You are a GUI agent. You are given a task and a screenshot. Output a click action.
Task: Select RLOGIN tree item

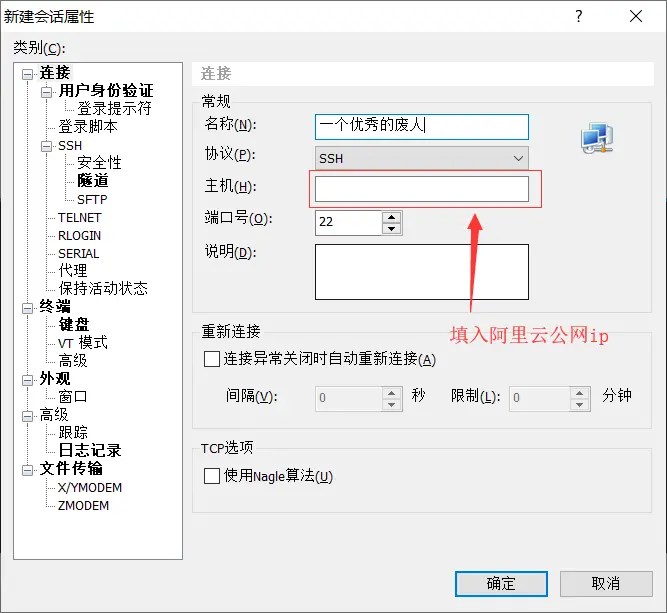point(80,235)
